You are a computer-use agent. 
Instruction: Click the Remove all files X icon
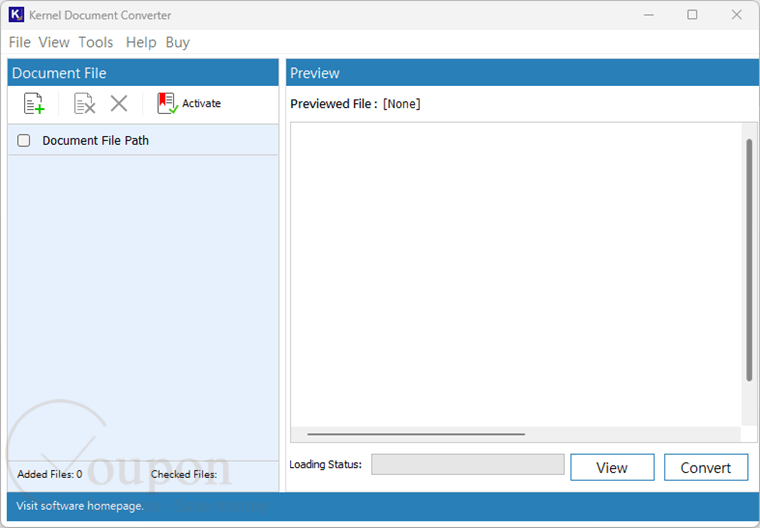(119, 103)
